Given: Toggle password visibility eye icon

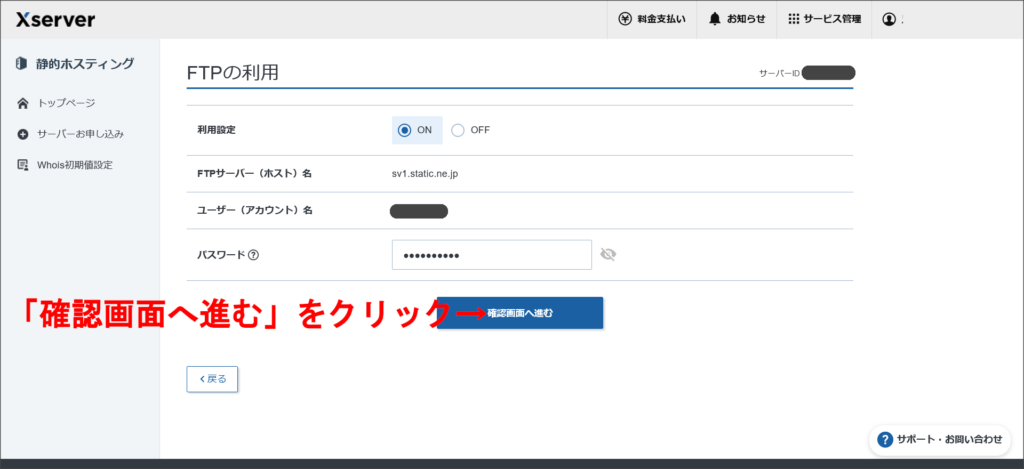Looking at the screenshot, I should [608, 255].
